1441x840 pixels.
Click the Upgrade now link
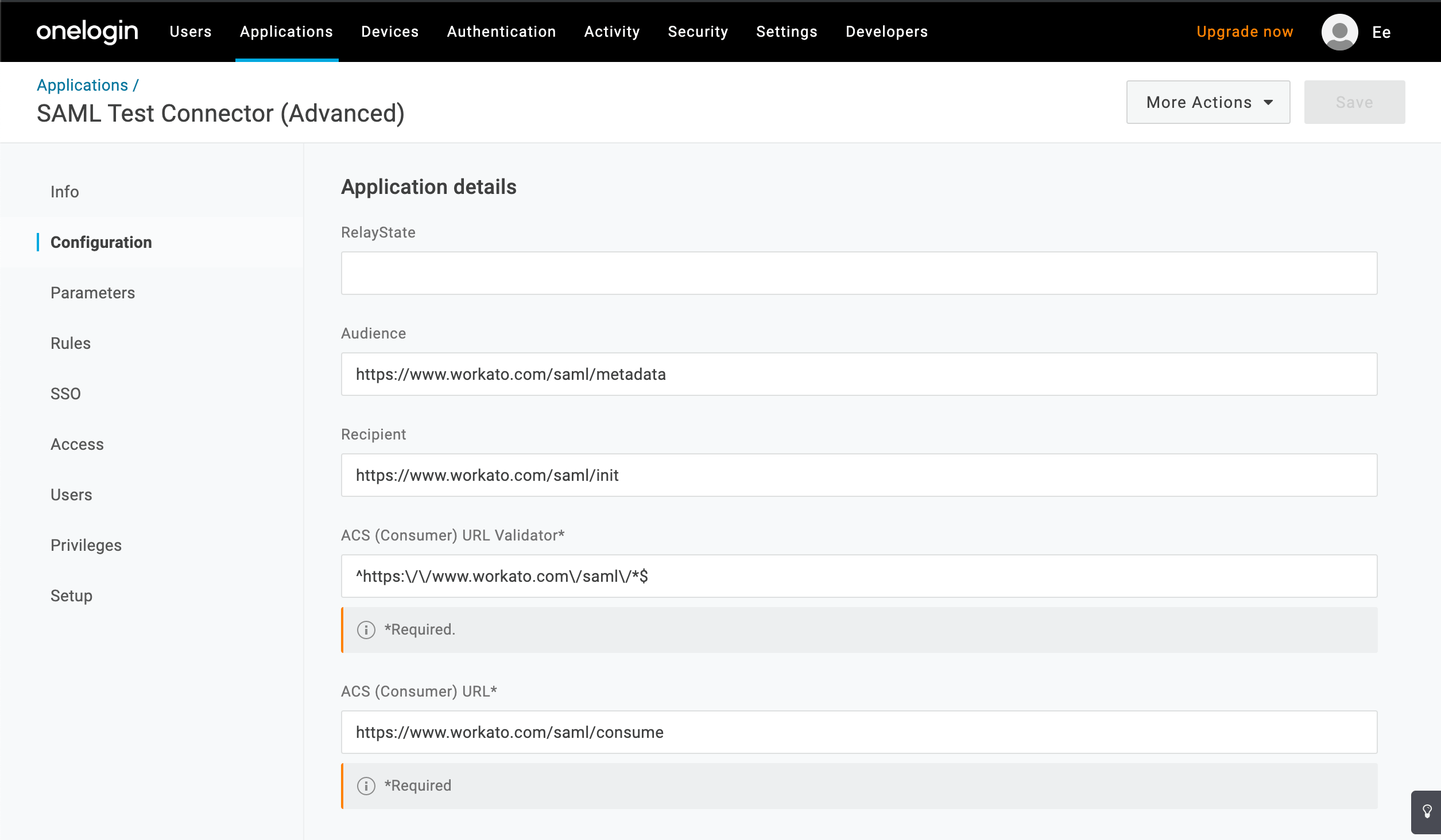(1245, 32)
